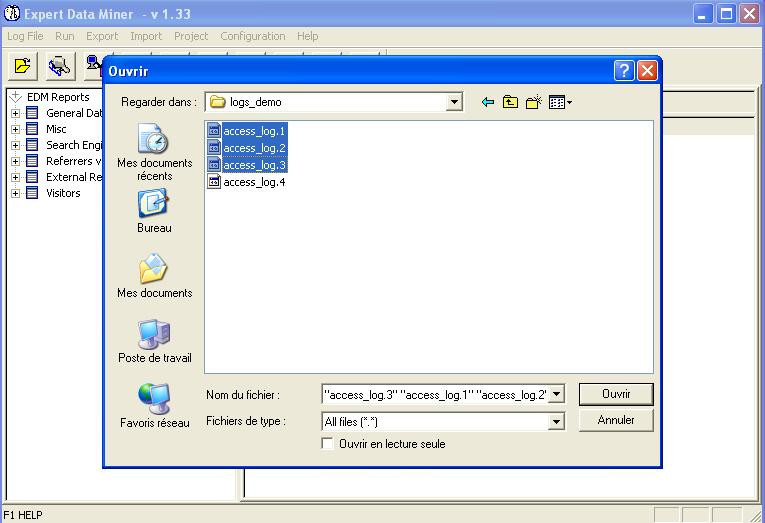
Task: Expand the Misc tree node
Action: 16,129
